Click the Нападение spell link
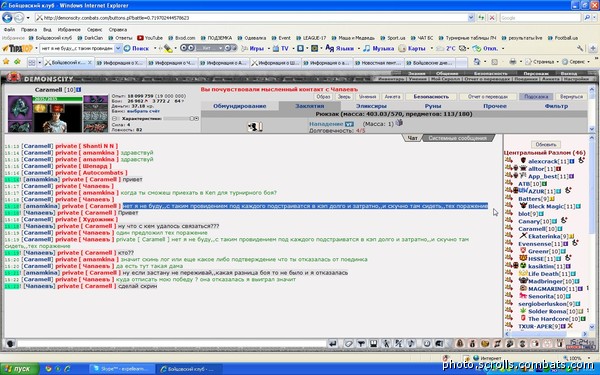This screenshot has width=600, height=375. [x=326, y=124]
